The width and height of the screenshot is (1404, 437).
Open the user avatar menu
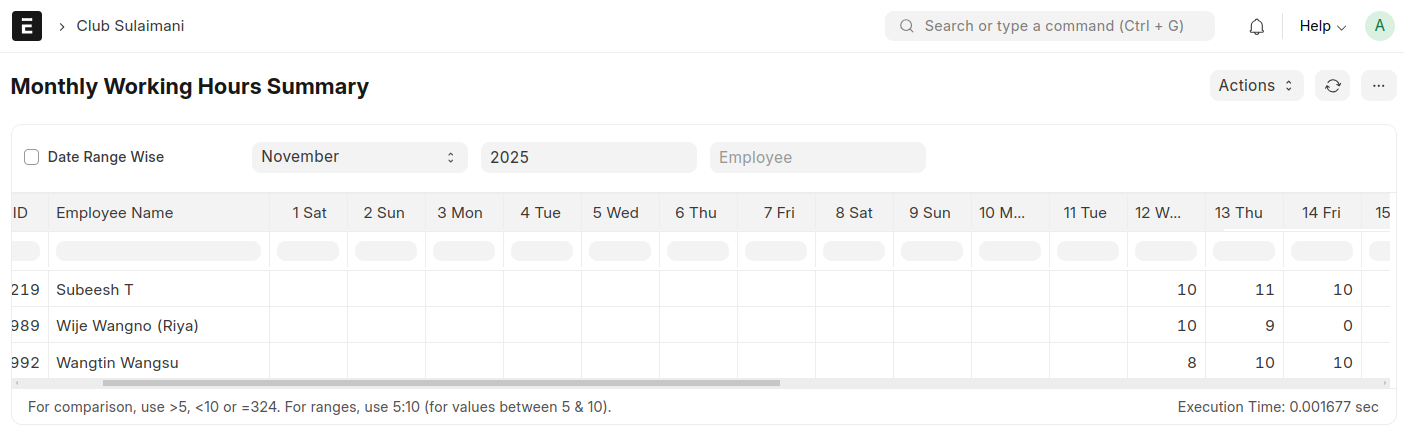(1379, 26)
